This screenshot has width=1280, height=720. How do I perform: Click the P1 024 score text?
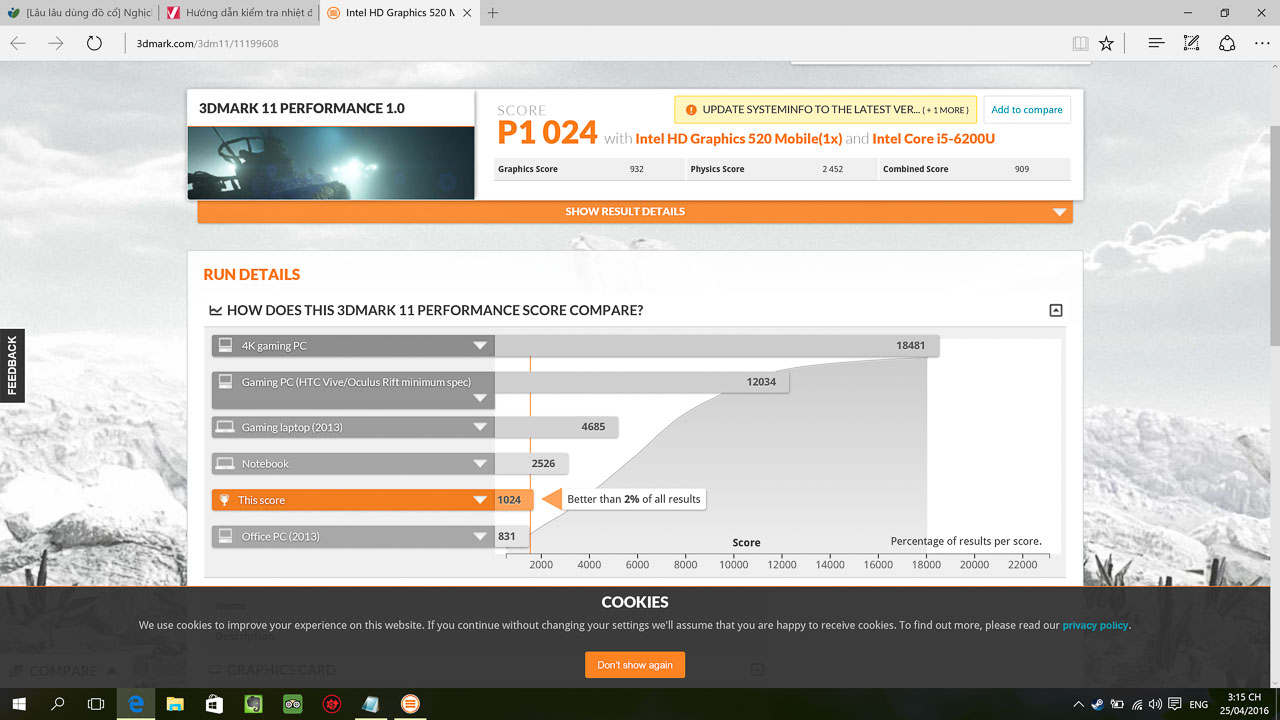pyautogui.click(x=547, y=133)
